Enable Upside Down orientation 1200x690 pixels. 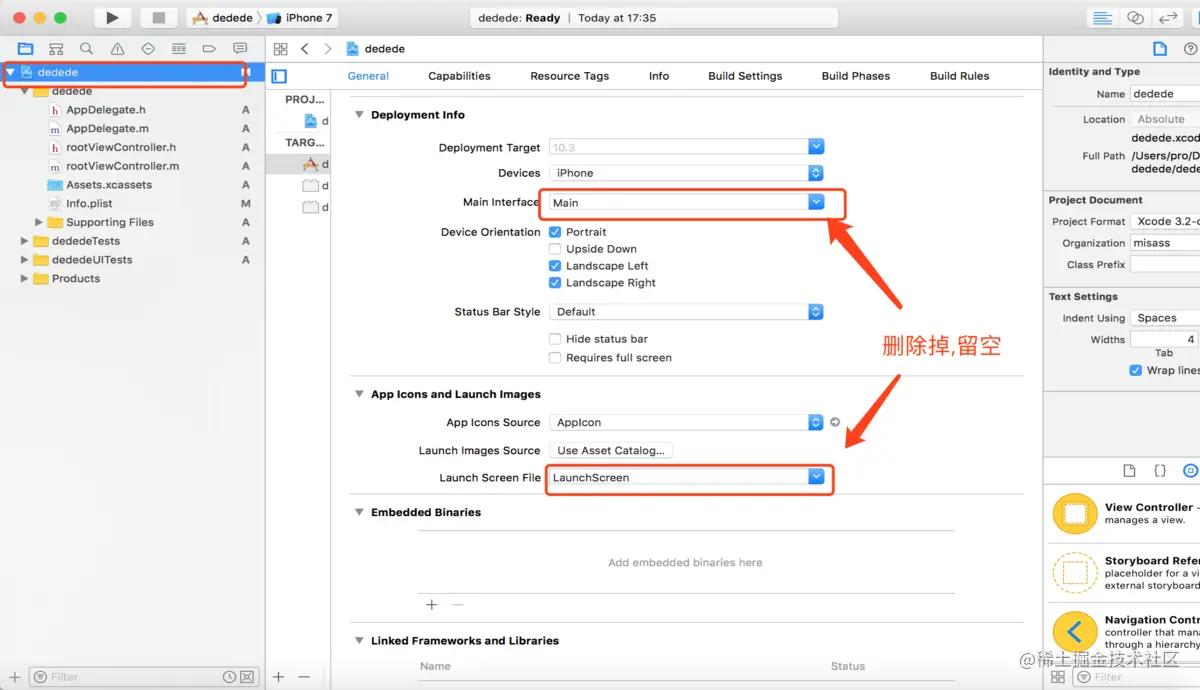(x=555, y=249)
